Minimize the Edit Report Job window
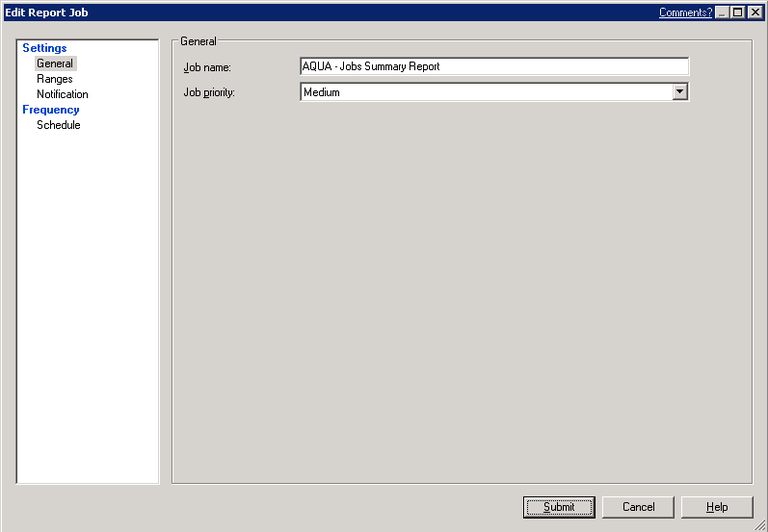 pos(722,12)
